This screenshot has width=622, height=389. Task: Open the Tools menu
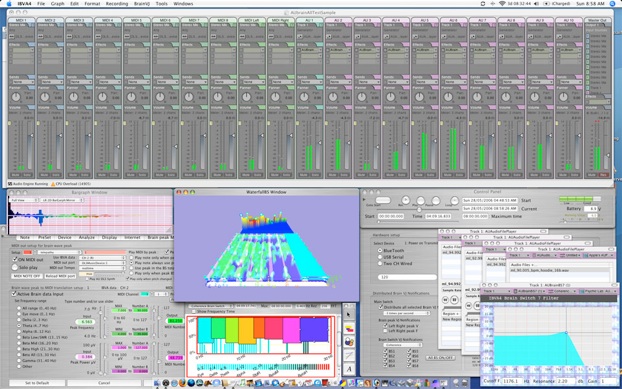coord(161,4)
